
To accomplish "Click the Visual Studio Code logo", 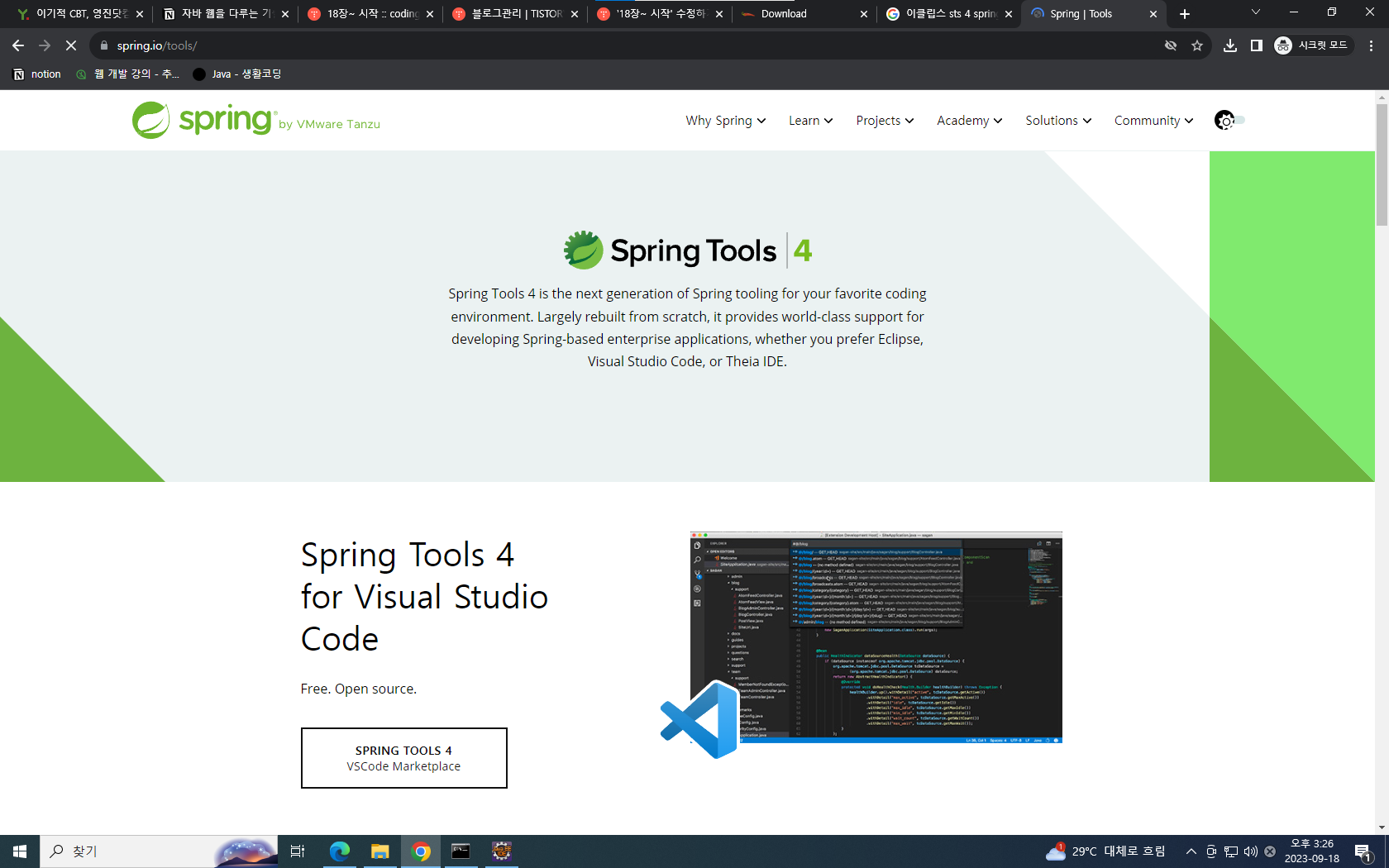I will 699,719.
